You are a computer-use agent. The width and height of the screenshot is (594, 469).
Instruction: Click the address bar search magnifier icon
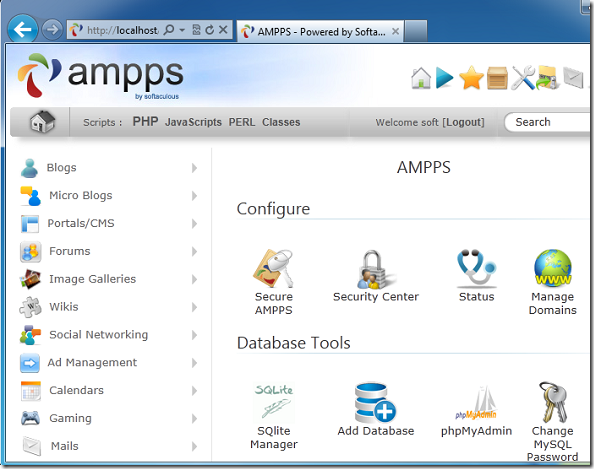[169, 30]
